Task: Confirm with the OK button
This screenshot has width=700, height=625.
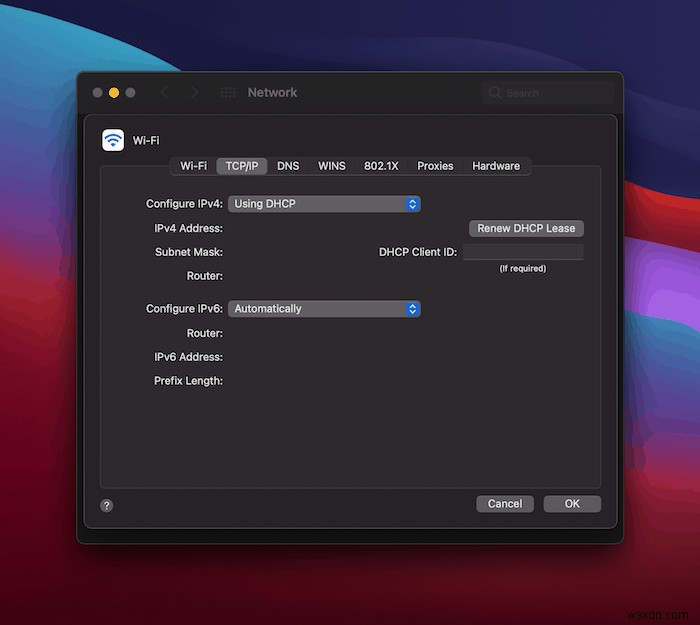Action: [x=572, y=504]
